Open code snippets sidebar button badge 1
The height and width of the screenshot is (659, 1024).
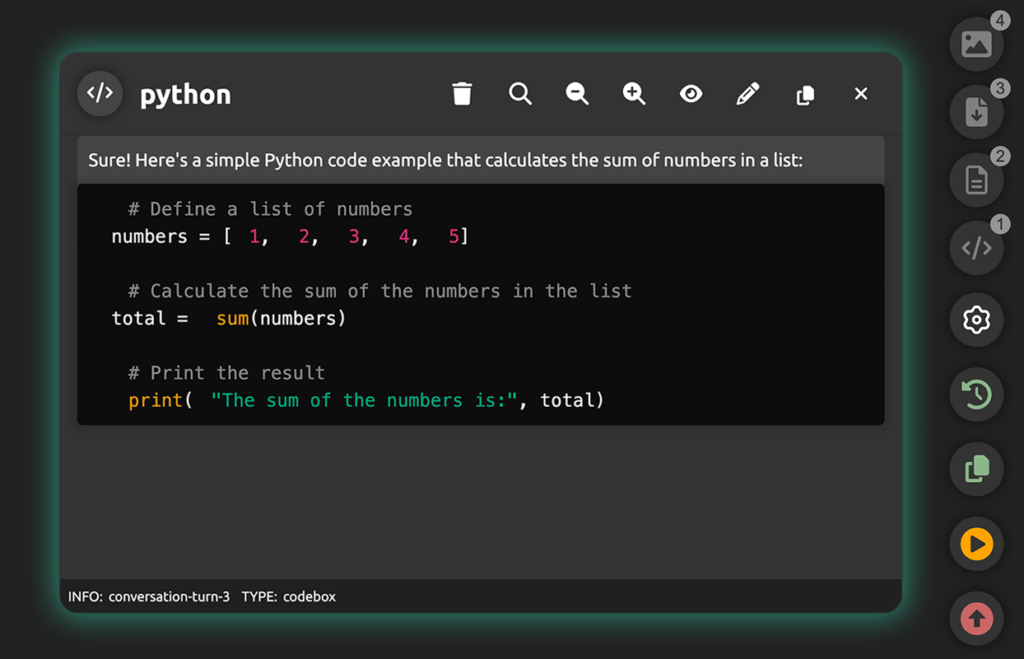(x=976, y=248)
